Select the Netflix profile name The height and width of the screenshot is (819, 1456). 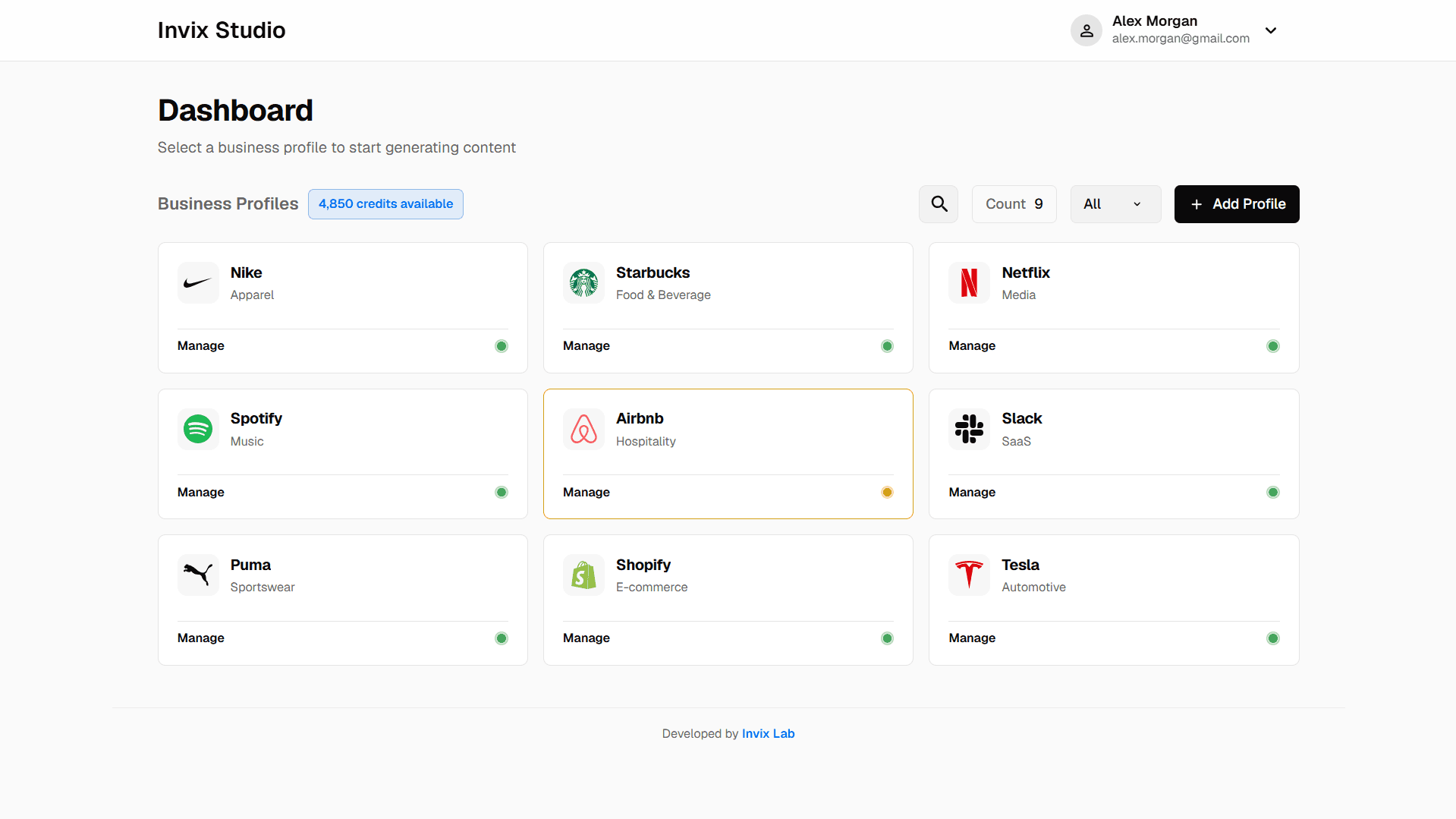pos(1026,272)
